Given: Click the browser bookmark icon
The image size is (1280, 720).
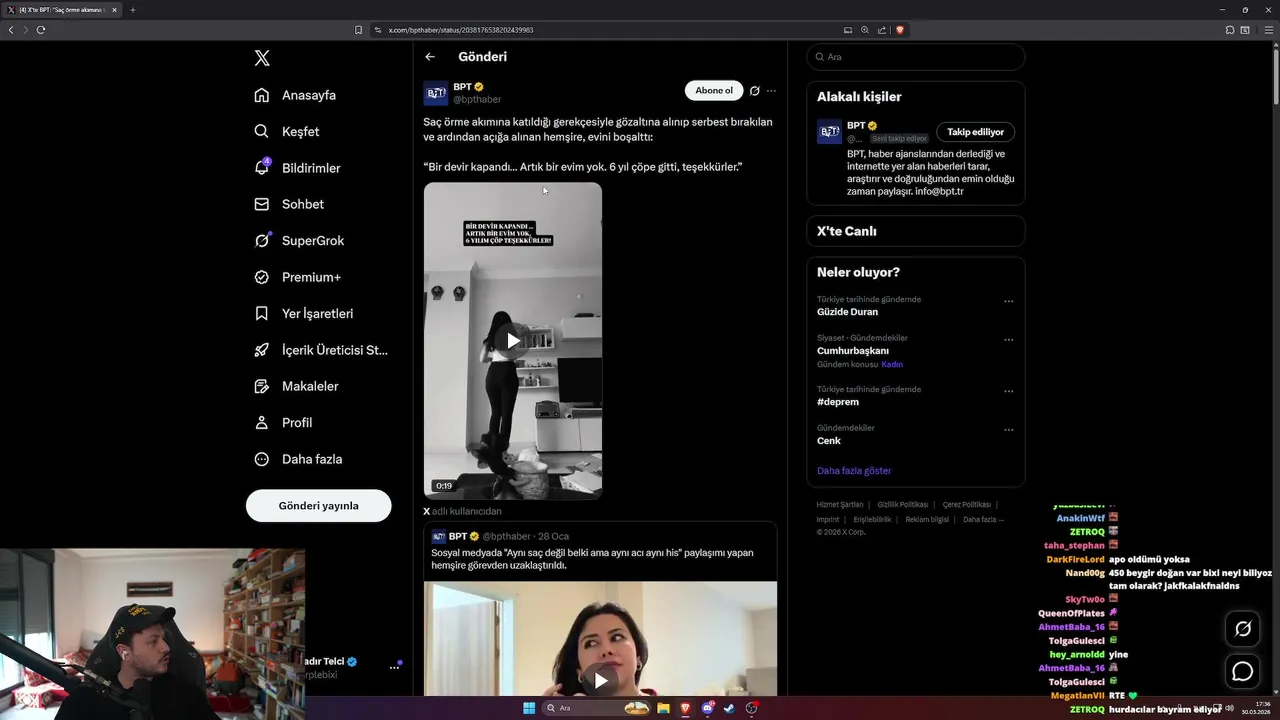Looking at the screenshot, I should (359, 30).
